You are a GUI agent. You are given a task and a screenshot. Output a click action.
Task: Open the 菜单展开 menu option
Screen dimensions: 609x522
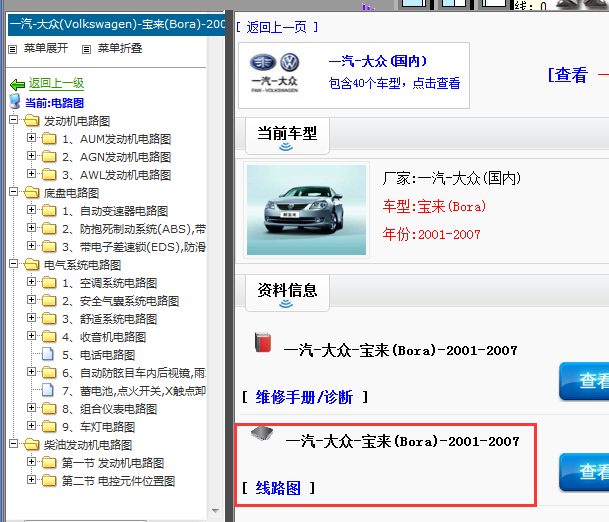[46, 49]
